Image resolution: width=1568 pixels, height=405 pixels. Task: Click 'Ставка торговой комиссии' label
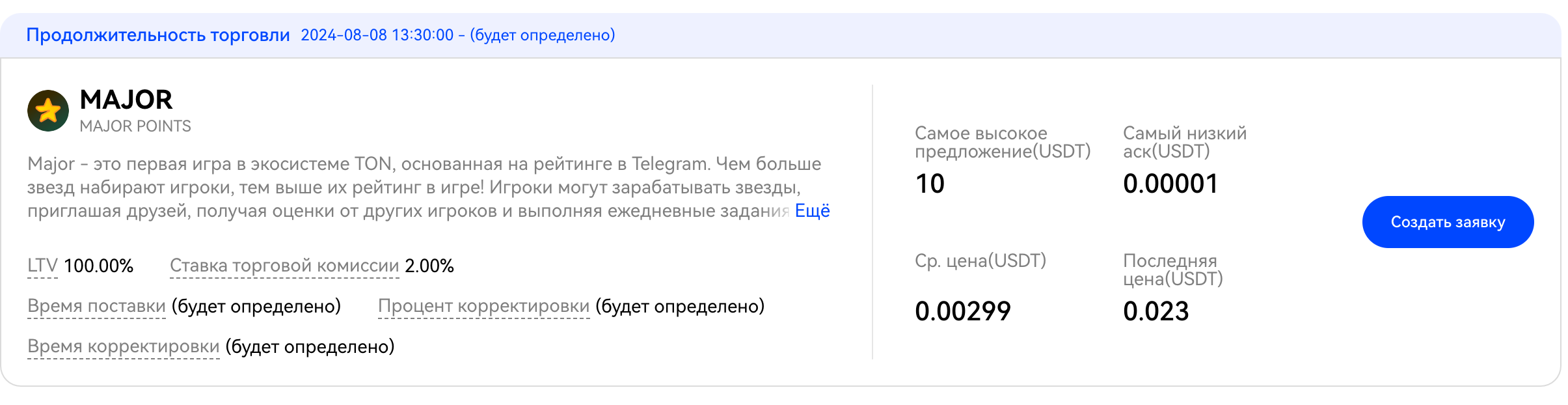(x=284, y=266)
